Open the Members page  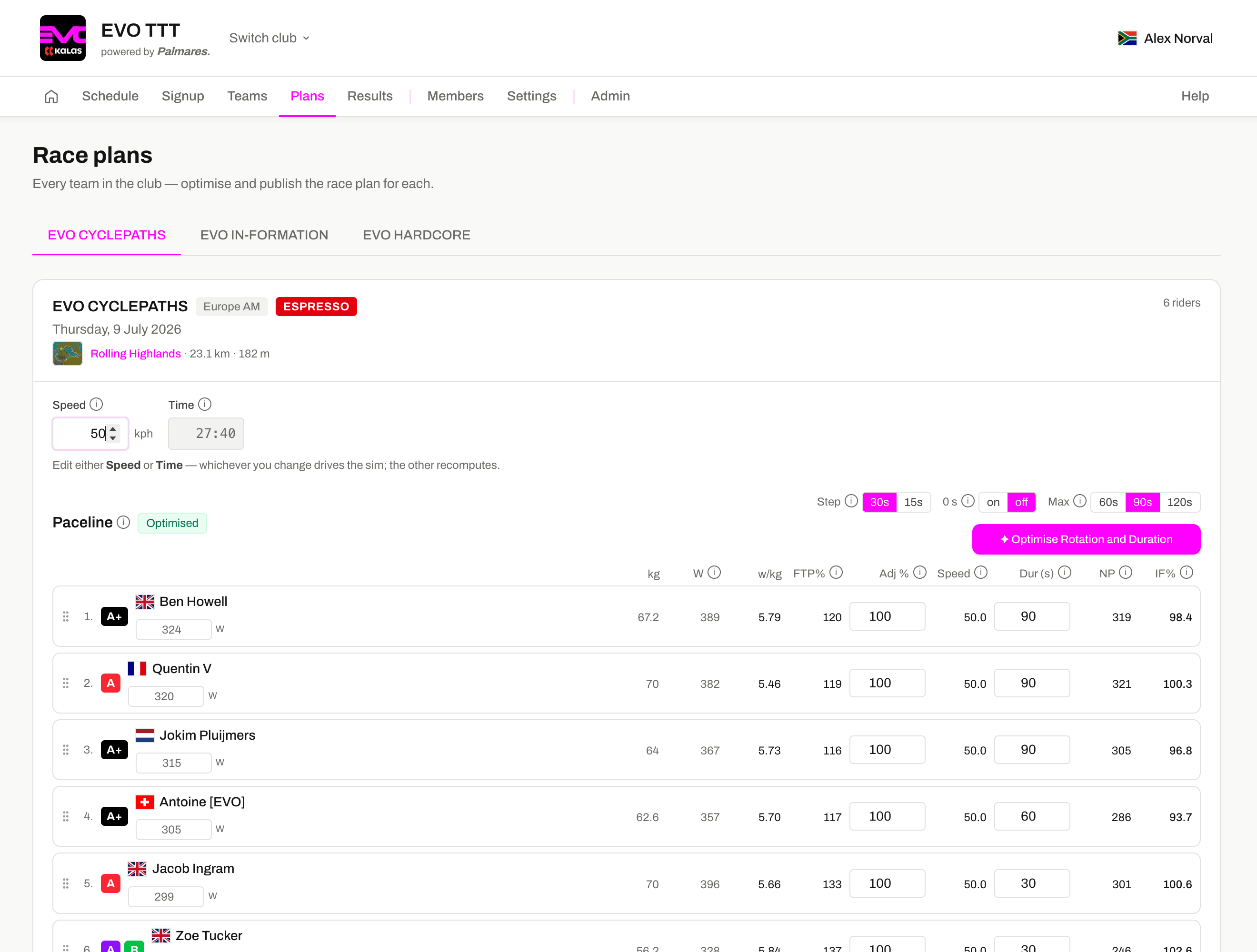click(x=456, y=96)
